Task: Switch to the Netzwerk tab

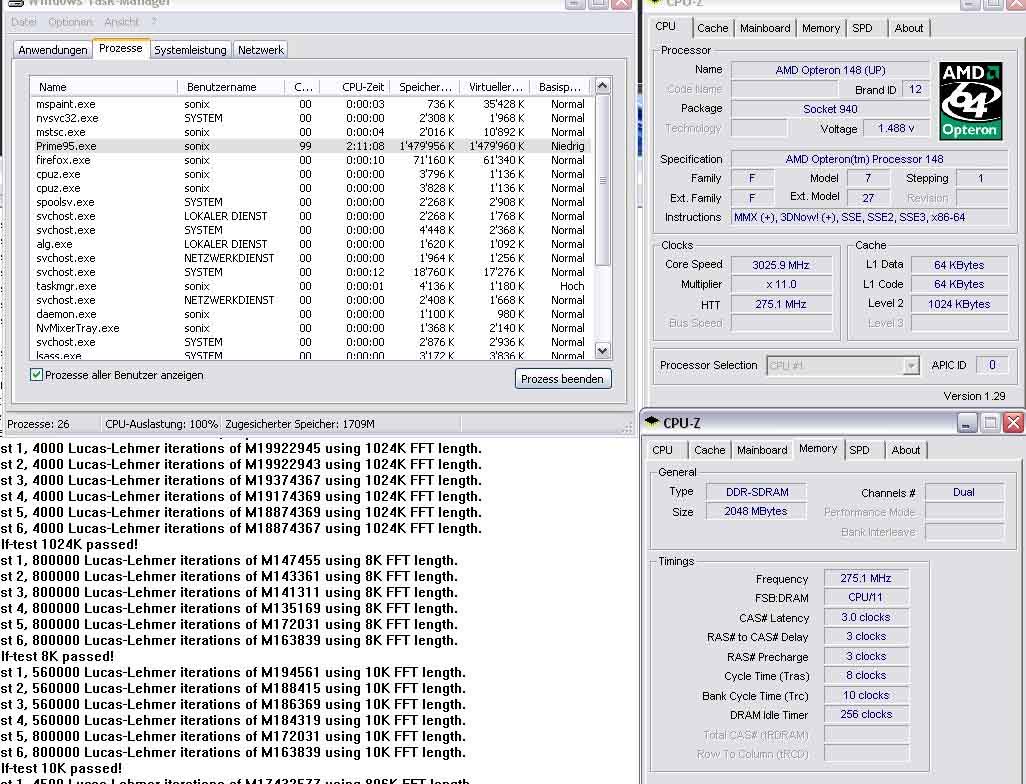Action: 260,50
